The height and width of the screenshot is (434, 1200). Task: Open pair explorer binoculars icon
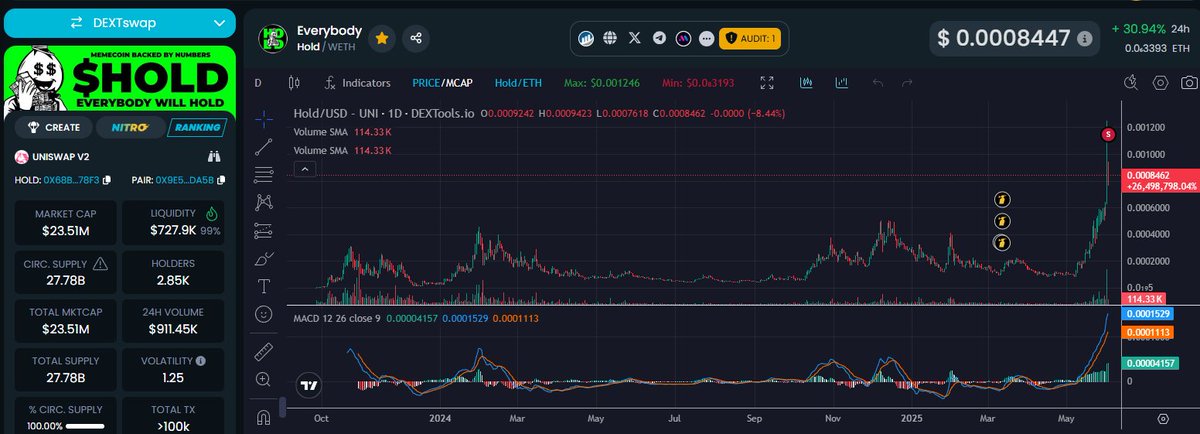pyautogui.click(x=213, y=156)
